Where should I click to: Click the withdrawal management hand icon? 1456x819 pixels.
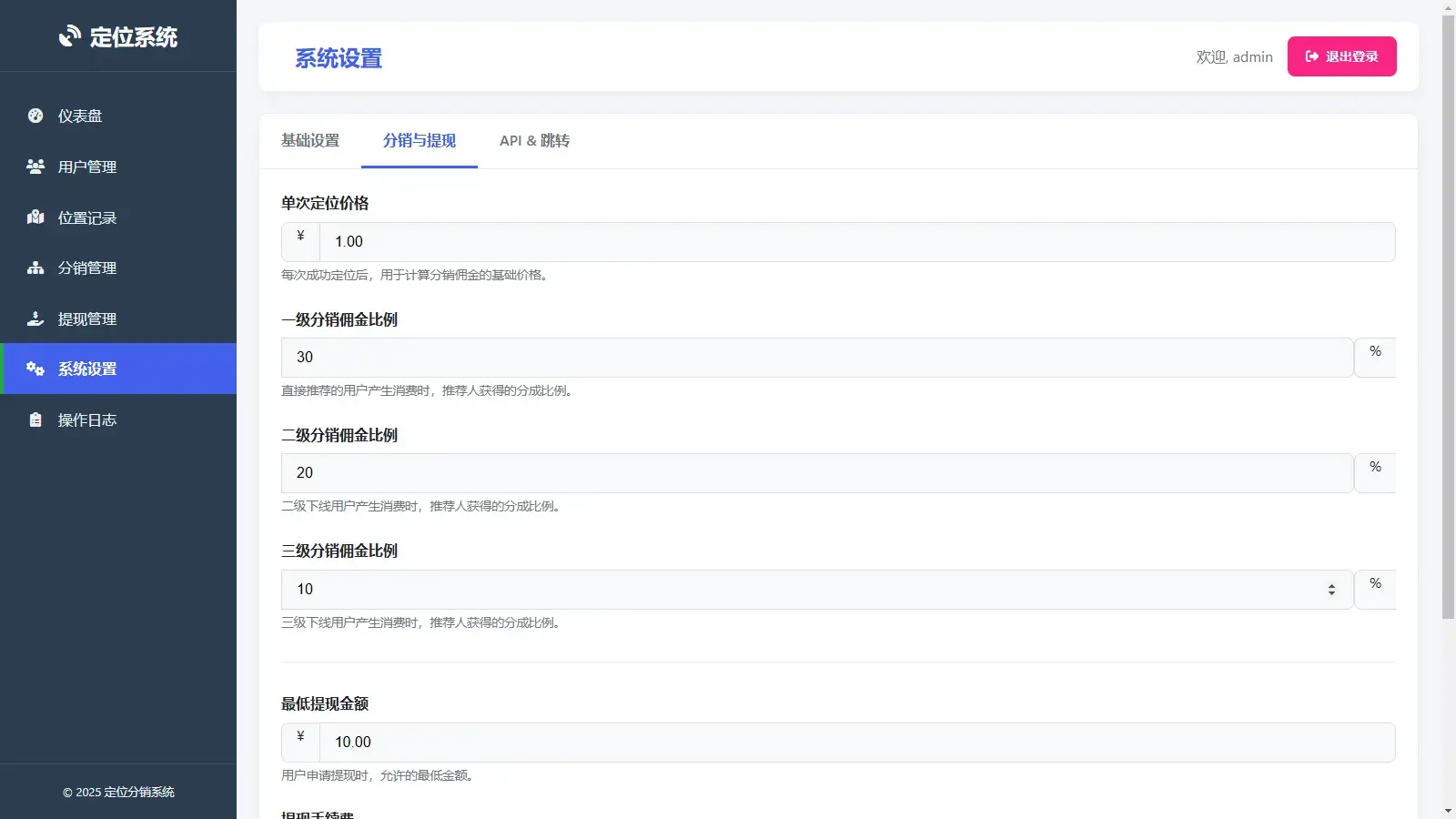tap(35, 318)
